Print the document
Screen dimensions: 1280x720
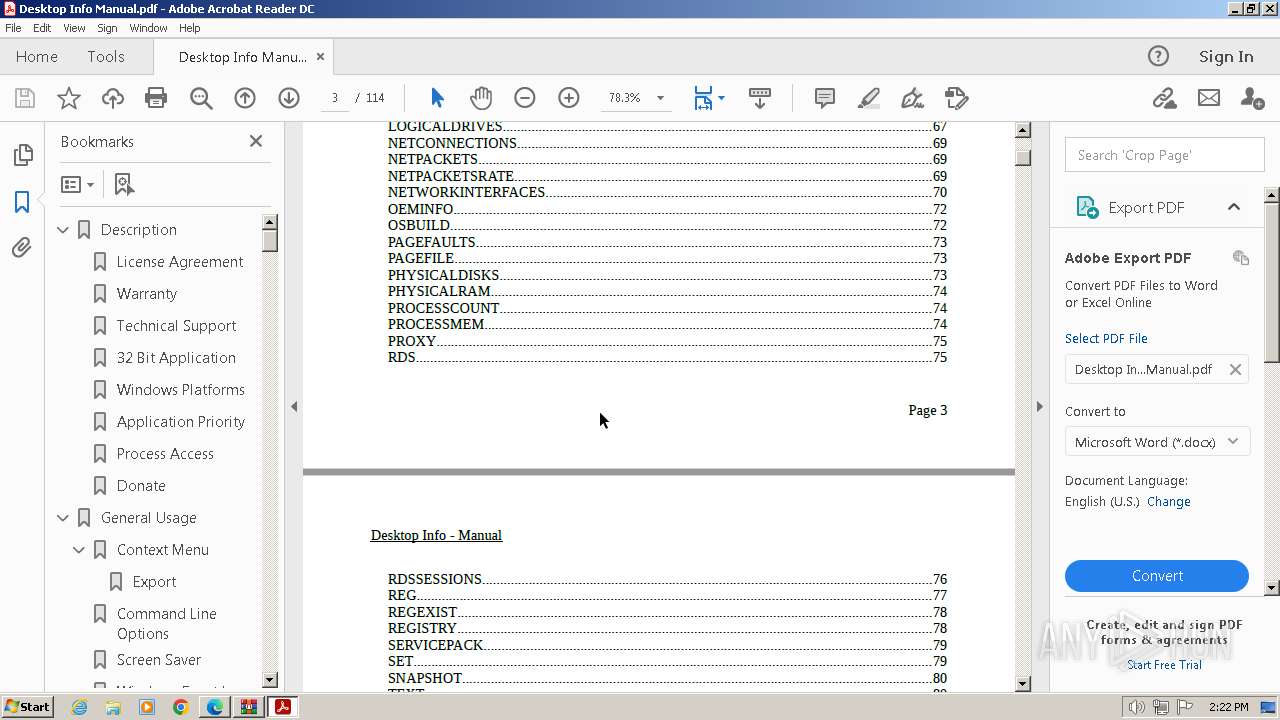click(x=156, y=98)
